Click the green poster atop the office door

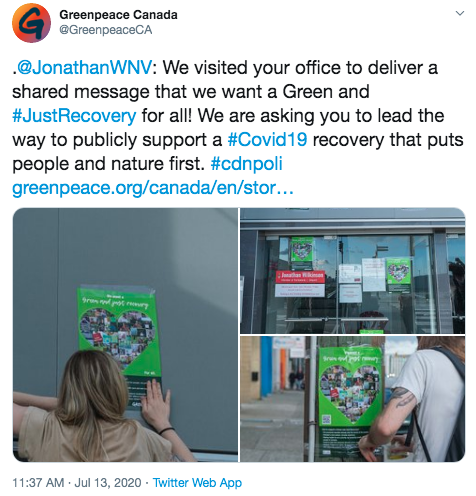point(302,253)
